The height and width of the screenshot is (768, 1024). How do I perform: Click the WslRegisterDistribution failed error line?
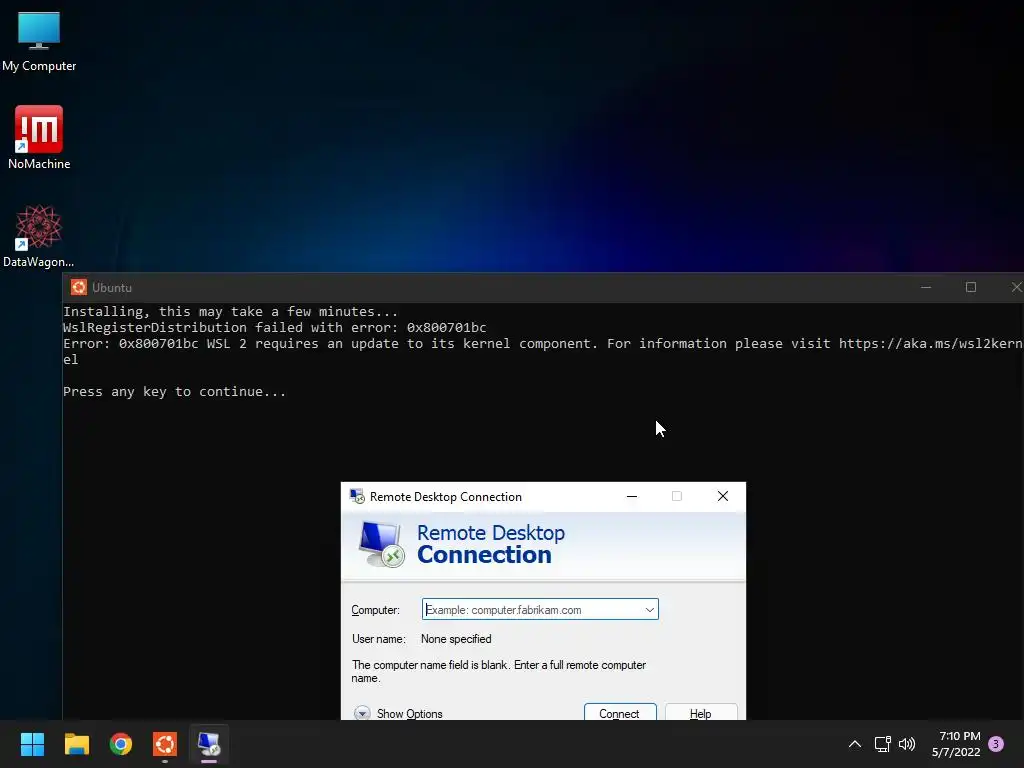[274, 328]
